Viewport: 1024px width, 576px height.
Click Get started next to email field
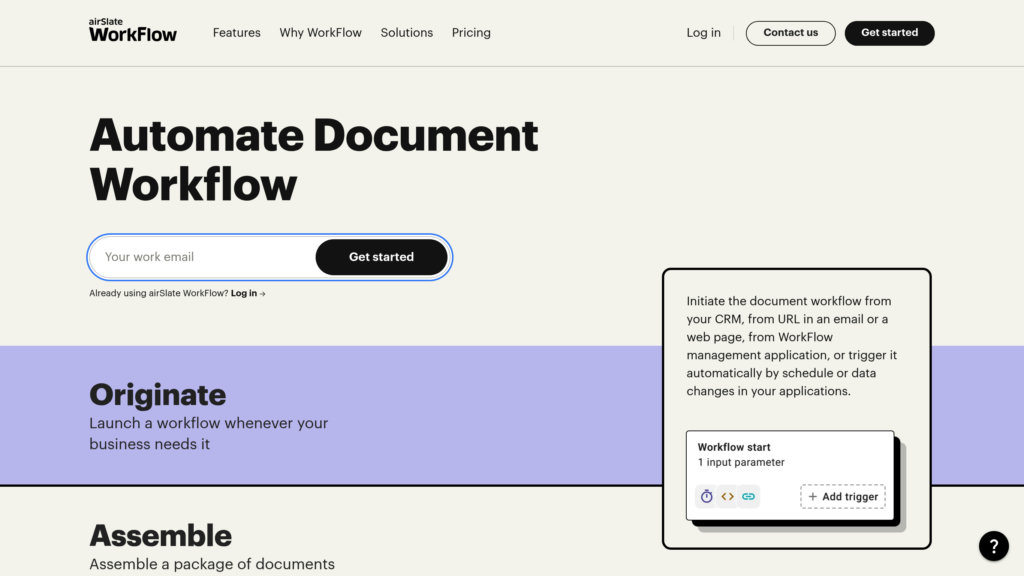click(x=381, y=257)
